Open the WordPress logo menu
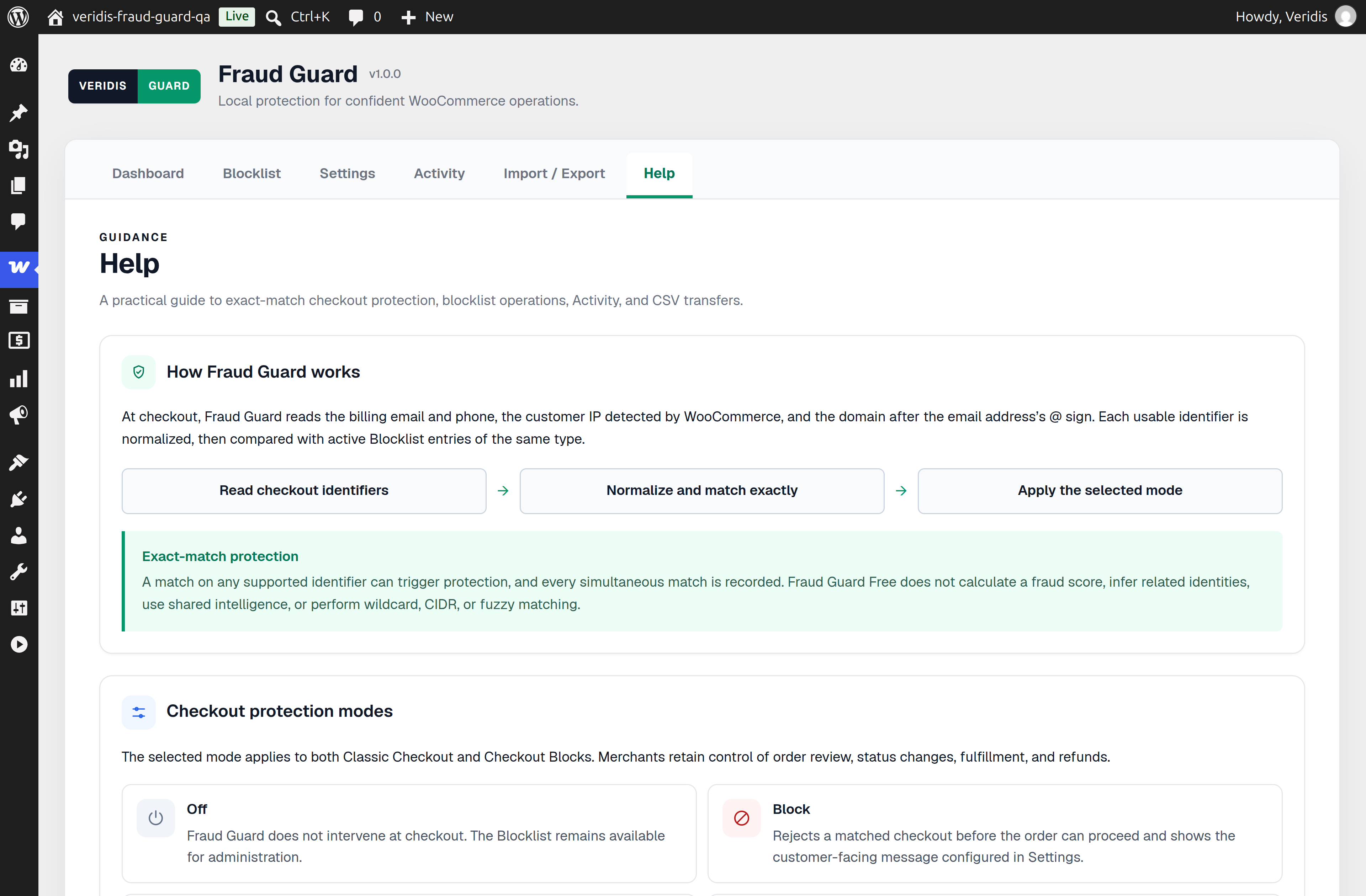Image resolution: width=1366 pixels, height=896 pixels. tap(18, 17)
